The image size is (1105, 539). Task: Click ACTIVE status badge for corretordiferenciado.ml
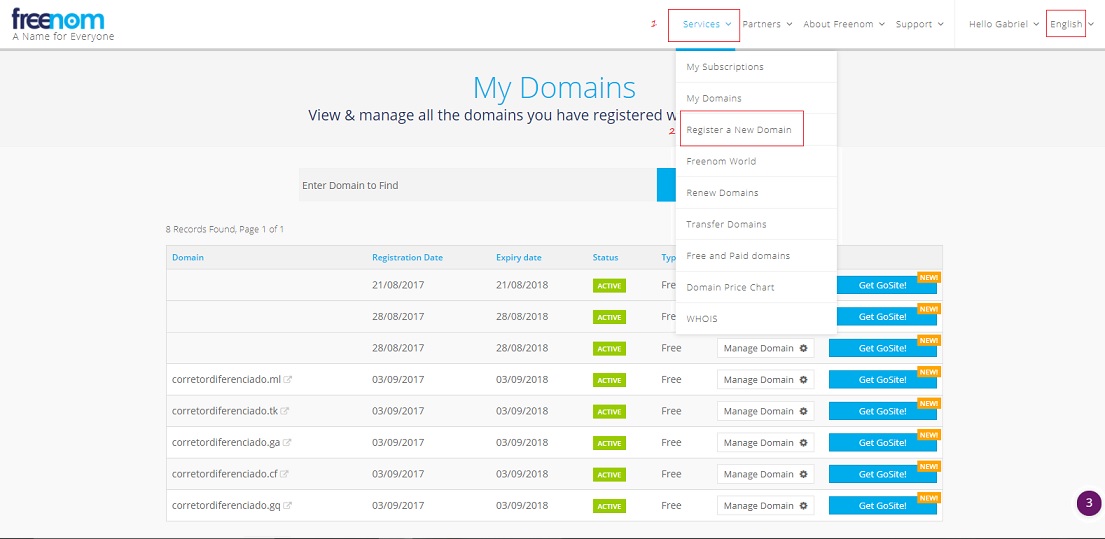[x=610, y=380]
